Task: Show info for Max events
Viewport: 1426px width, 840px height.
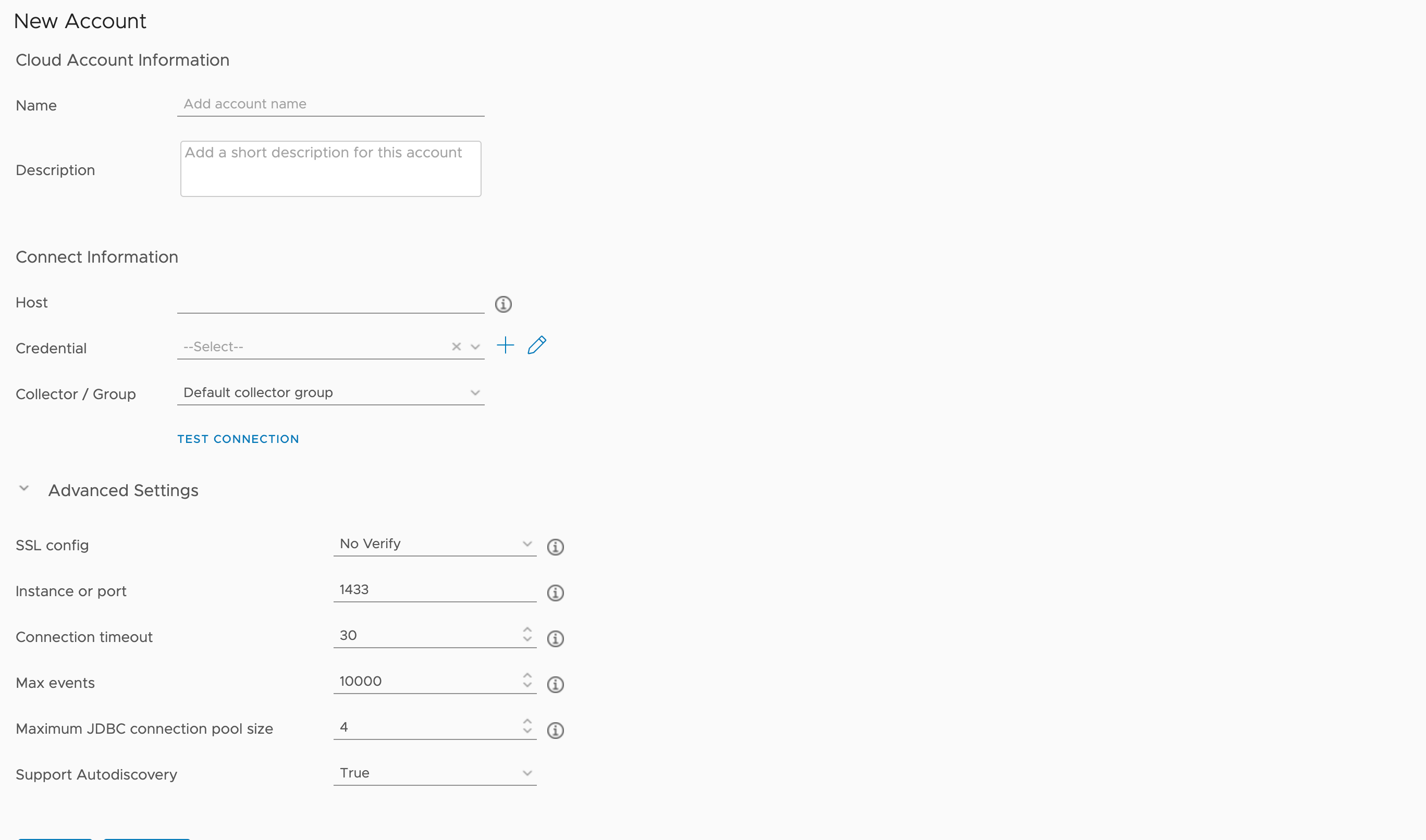Action: 556,684
